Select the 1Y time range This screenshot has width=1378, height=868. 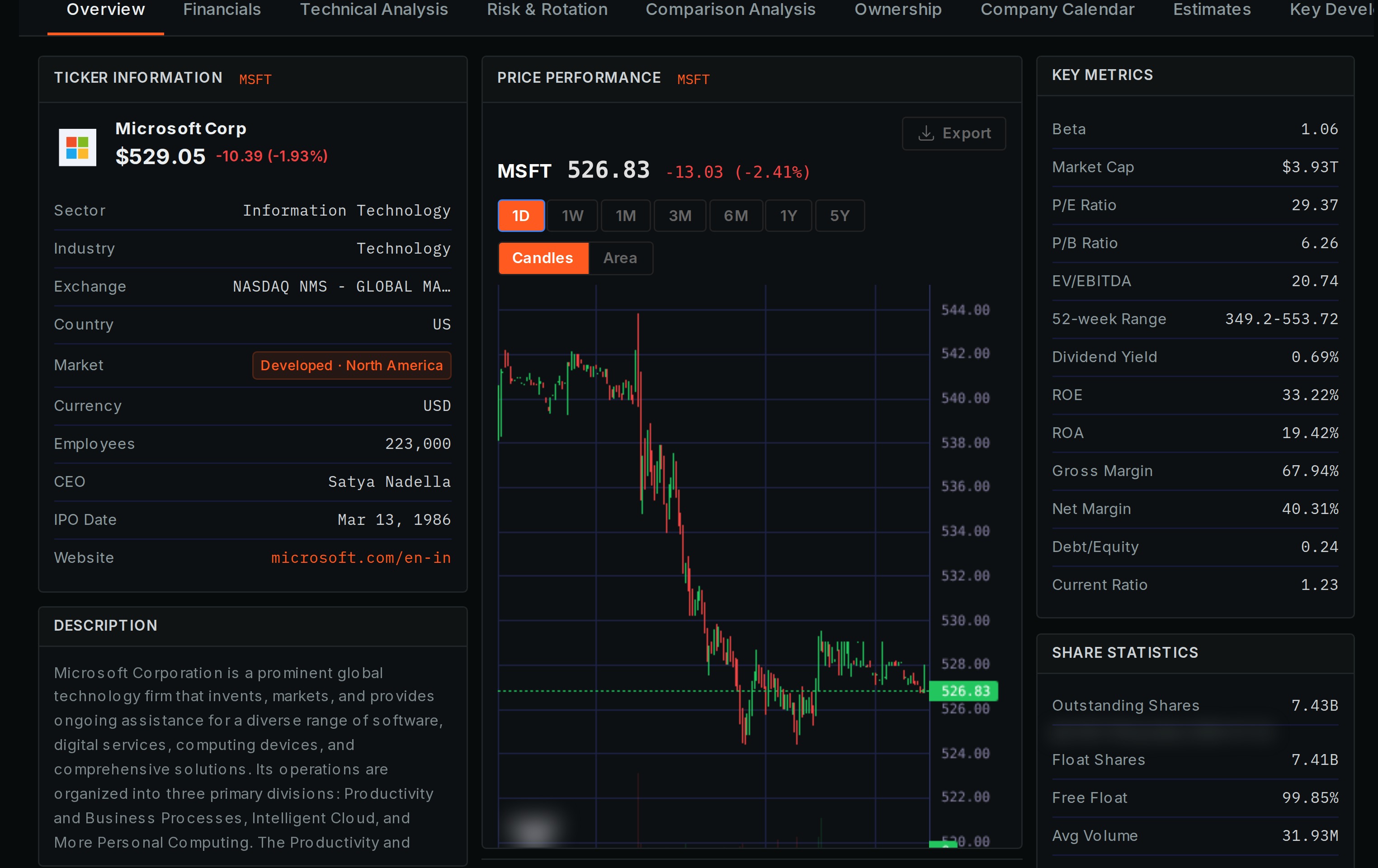pos(788,216)
